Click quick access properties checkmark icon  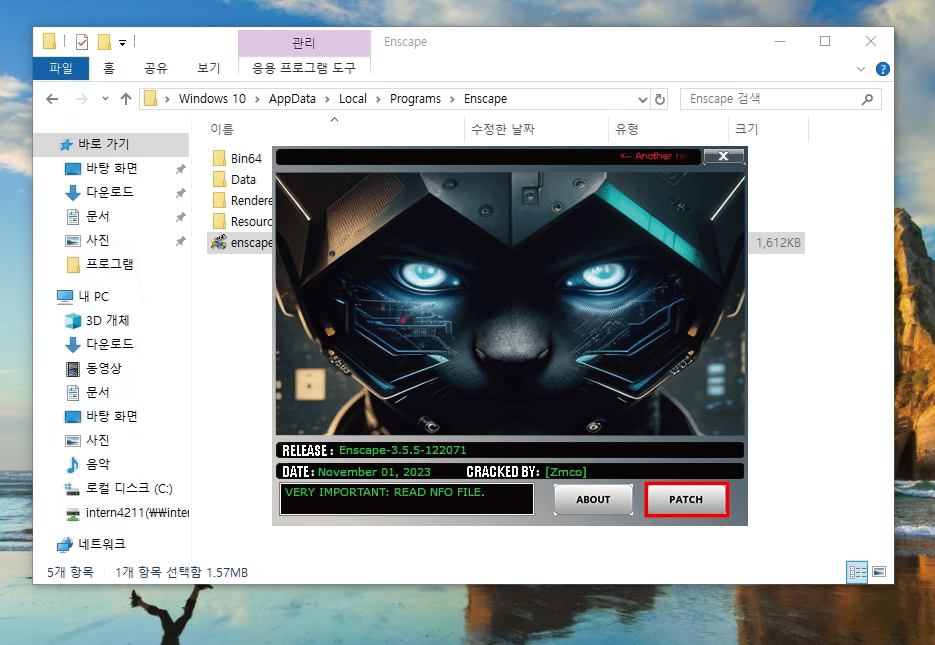tap(82, 42)
